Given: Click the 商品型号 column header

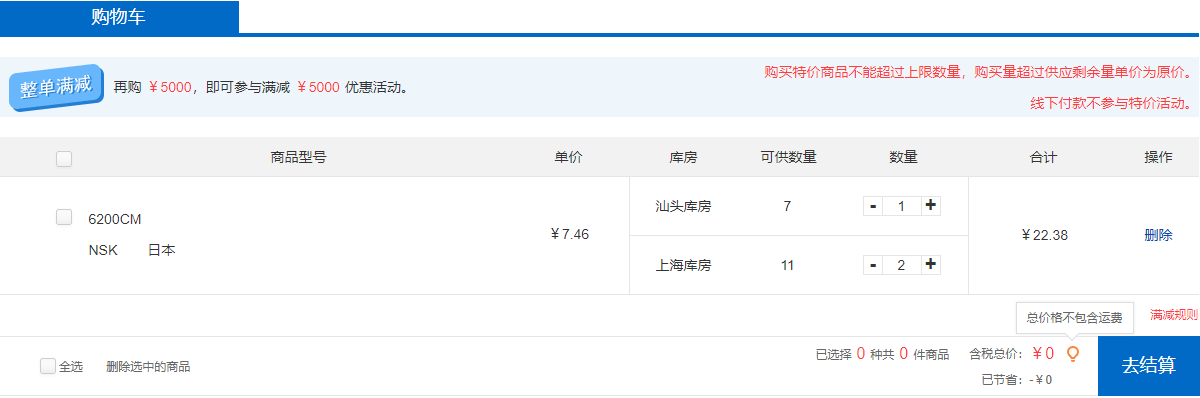Looking at the screenshot, I should (x=298, y=157).
